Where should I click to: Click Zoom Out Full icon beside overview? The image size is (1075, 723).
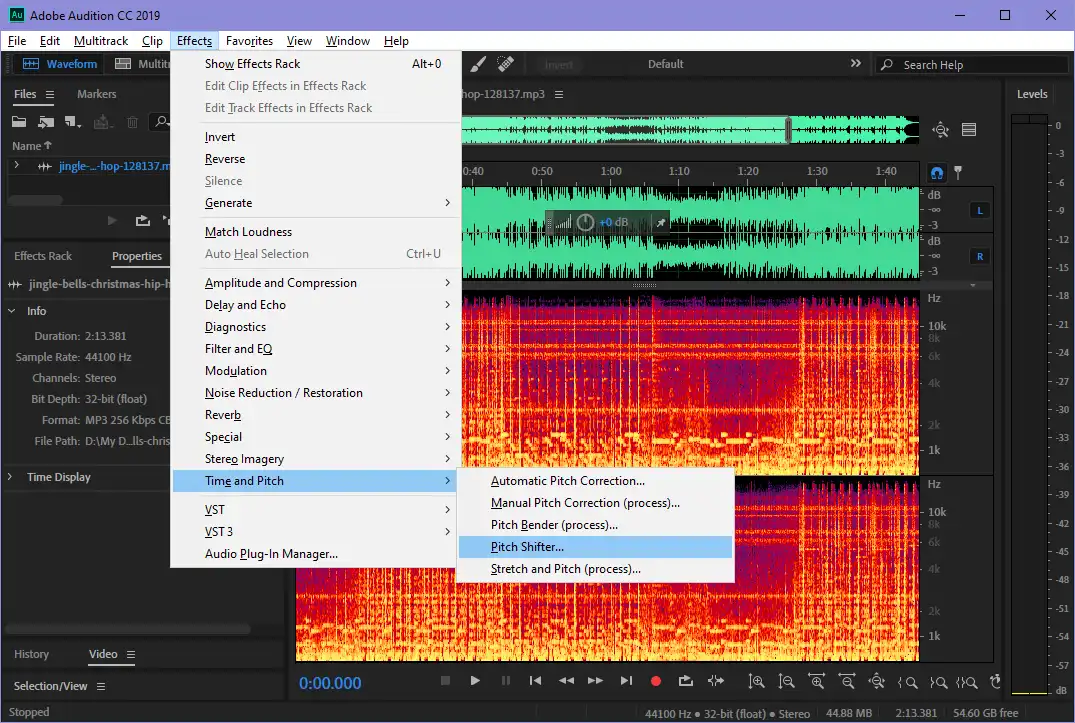tap(940, 130)
